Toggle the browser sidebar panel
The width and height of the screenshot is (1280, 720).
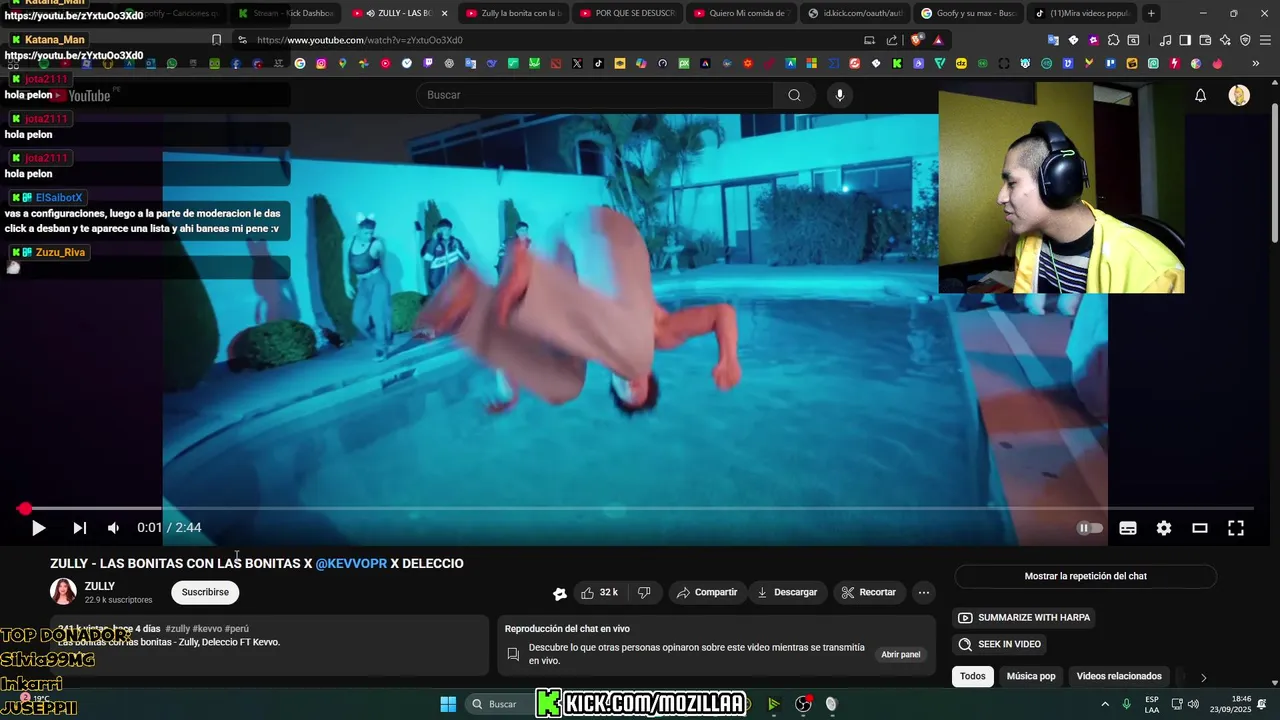click(x=1185, y=40)
